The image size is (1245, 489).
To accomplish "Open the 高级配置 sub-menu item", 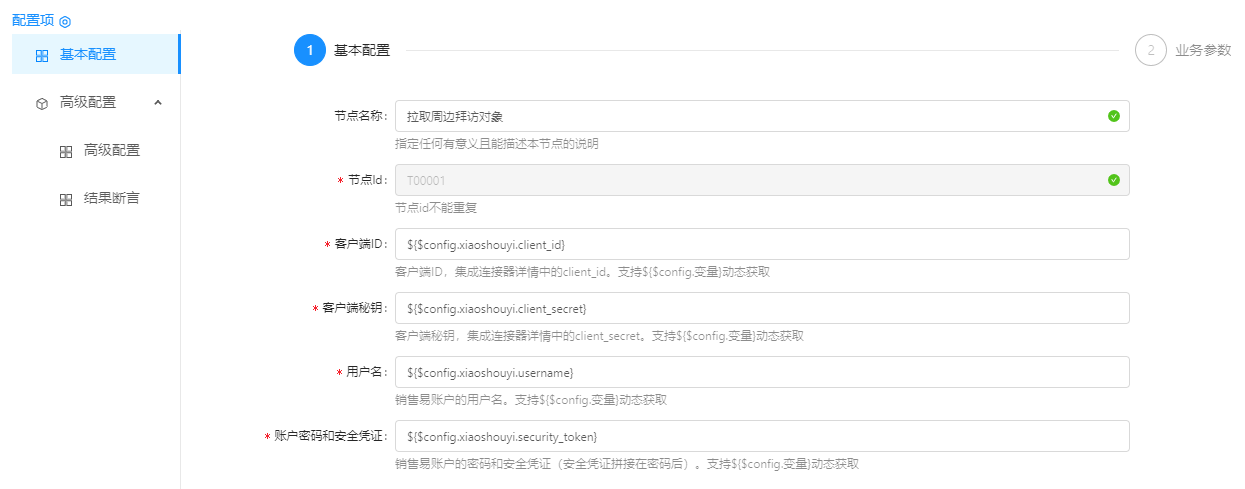I will click(x=112, y=151).
